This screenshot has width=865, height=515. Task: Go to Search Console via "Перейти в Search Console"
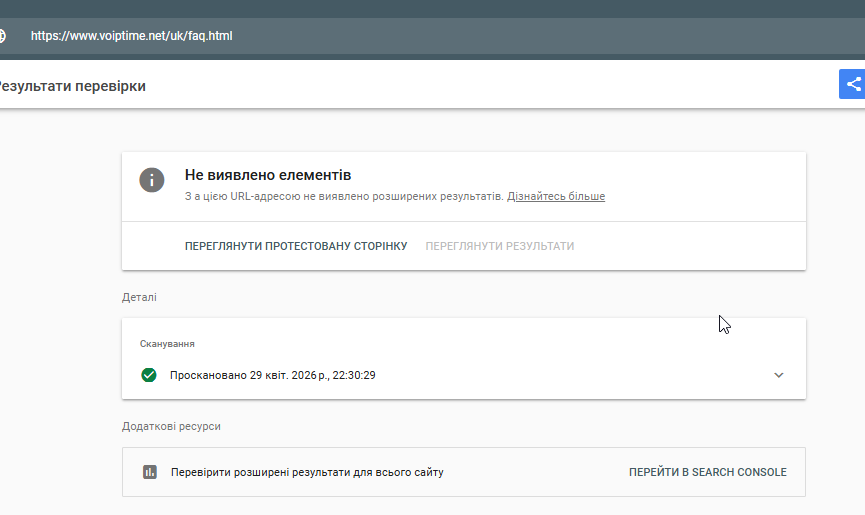707,472
